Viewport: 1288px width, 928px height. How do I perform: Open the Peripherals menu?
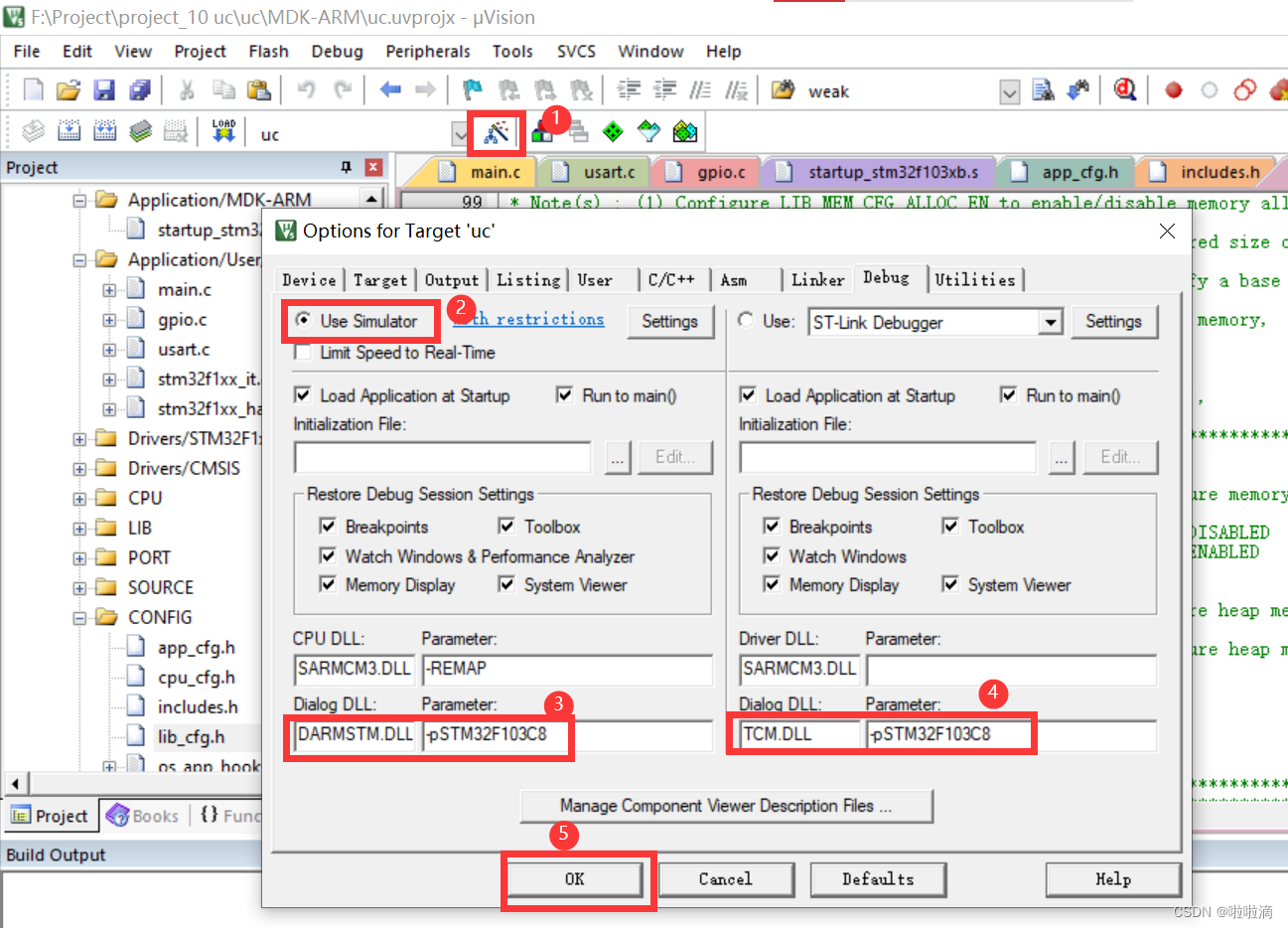428,52
